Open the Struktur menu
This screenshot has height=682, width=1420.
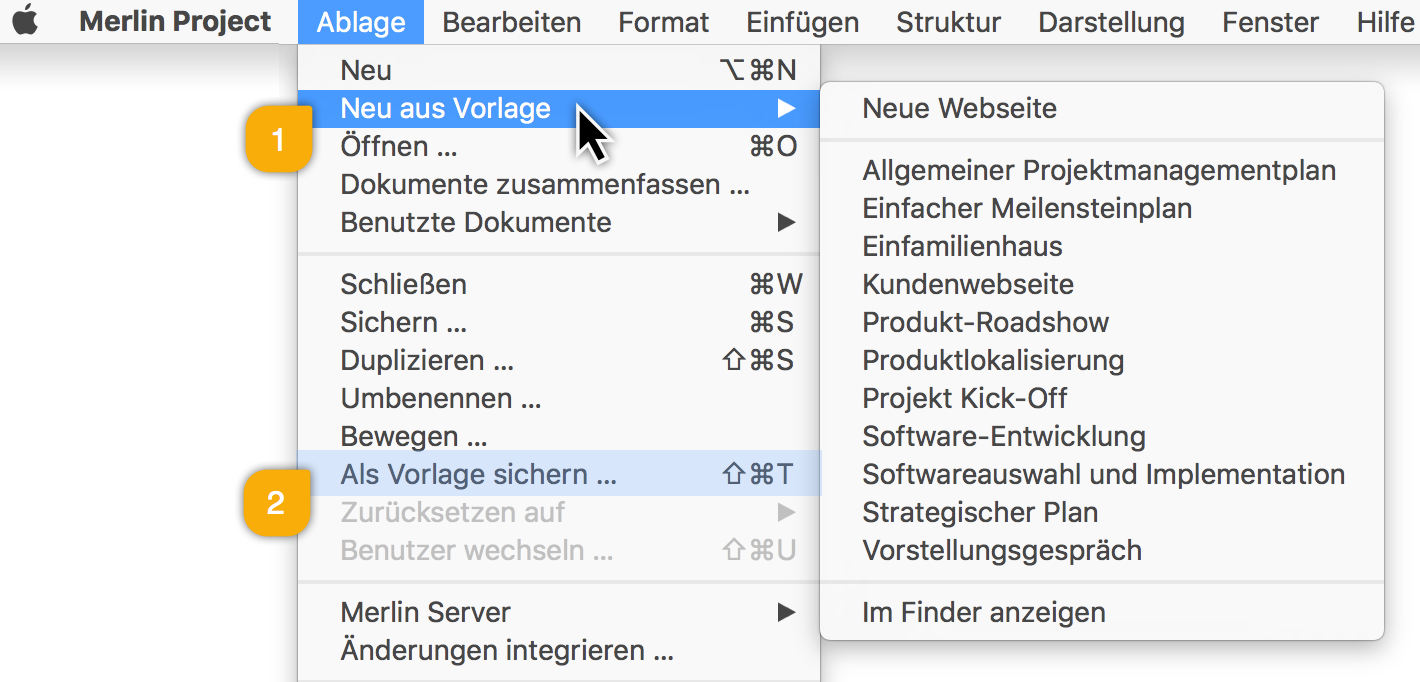948,22
